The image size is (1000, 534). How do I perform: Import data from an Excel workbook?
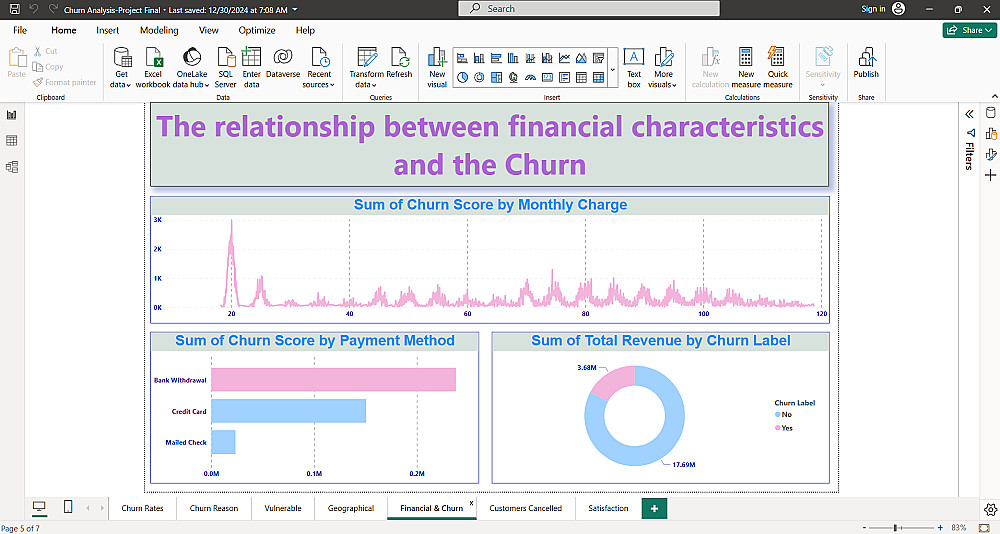point(153,67)
